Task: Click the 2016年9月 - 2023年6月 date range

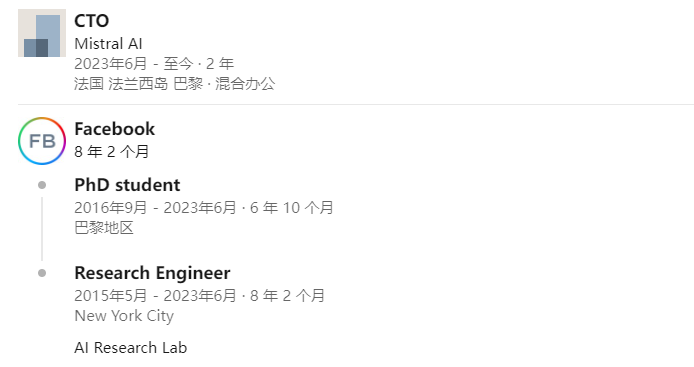Action: [155, 208]
